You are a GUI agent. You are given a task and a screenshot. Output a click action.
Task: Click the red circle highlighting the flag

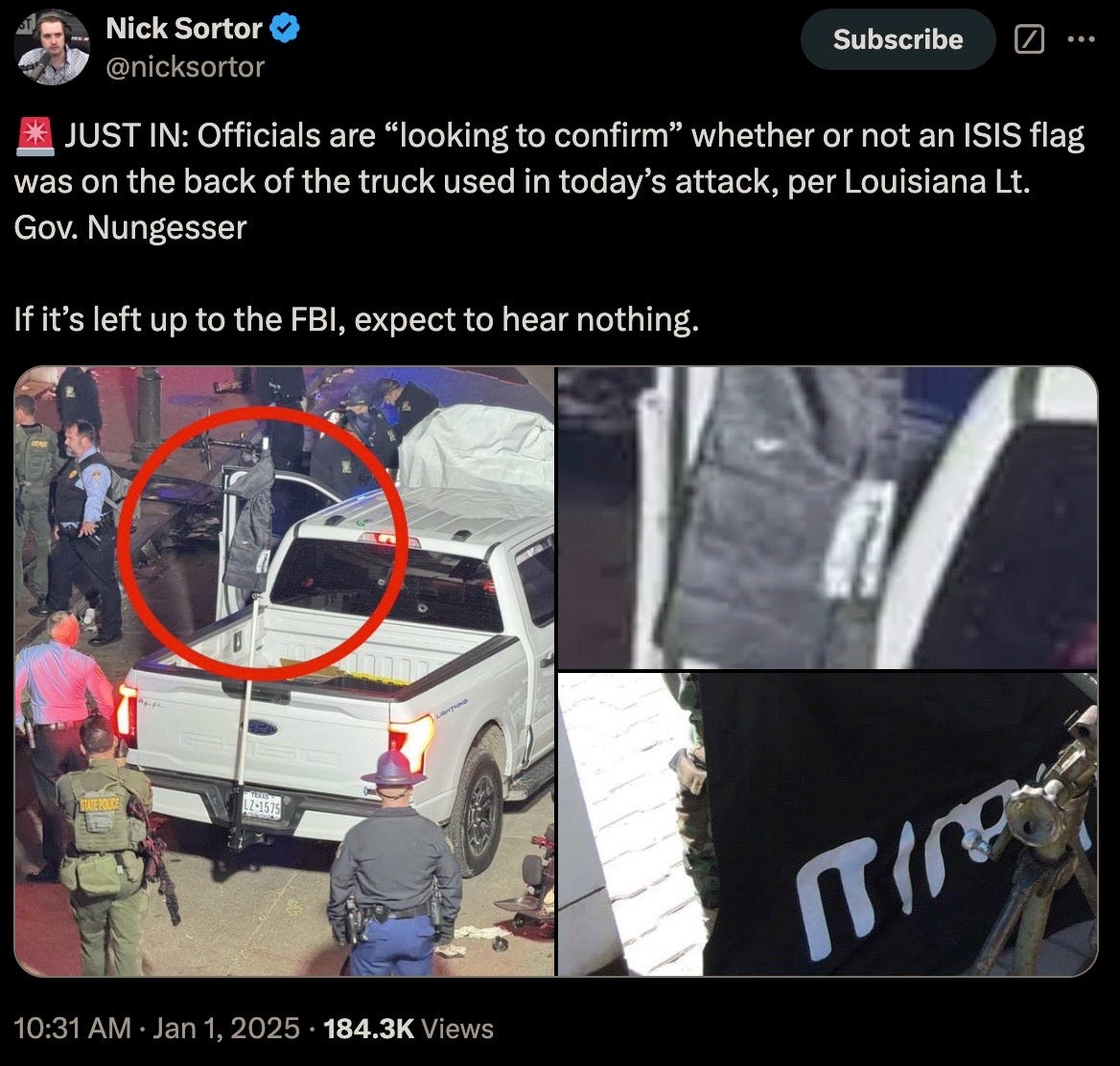(x=262, y=543)
